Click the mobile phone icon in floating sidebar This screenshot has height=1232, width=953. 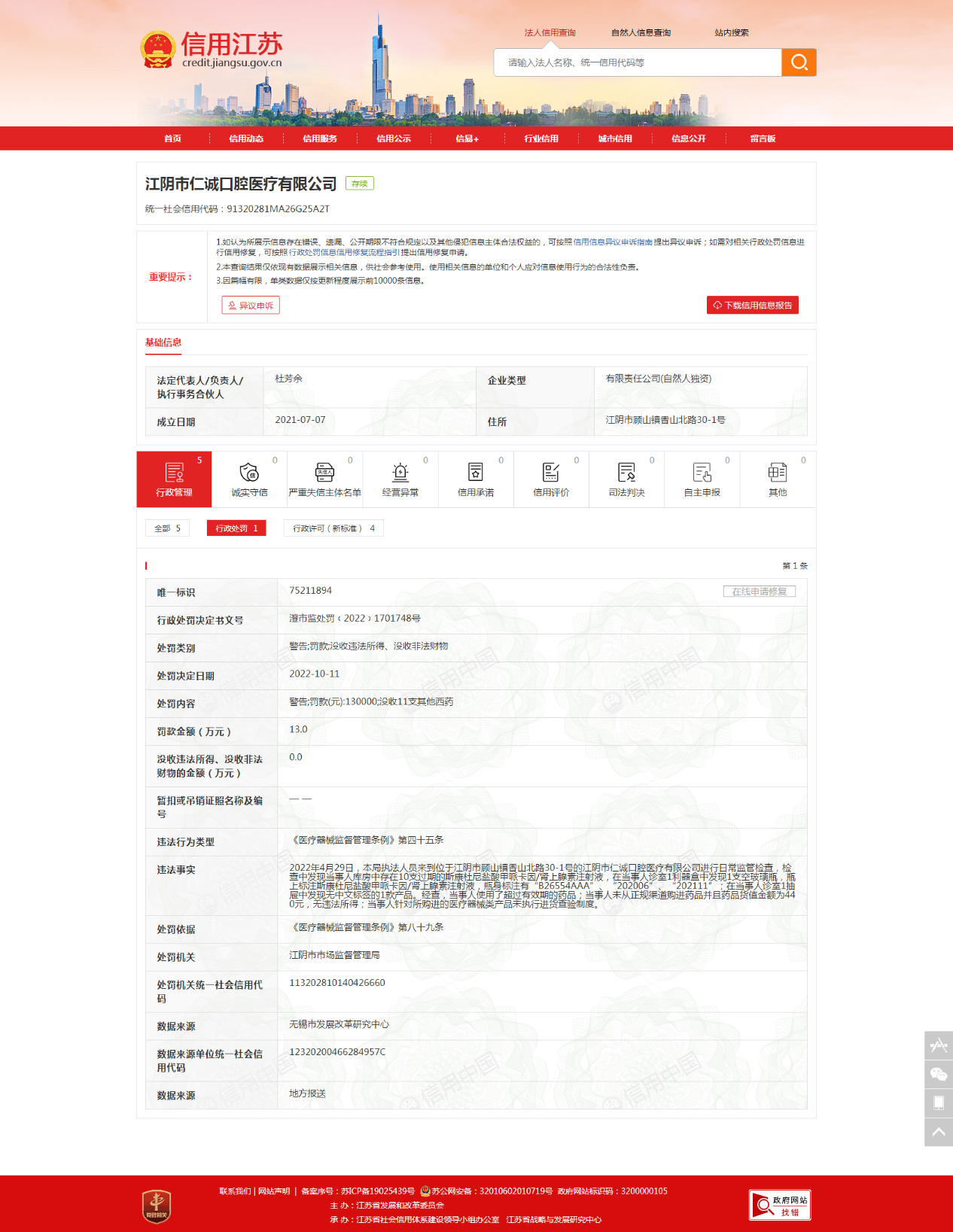point(939,1103)
